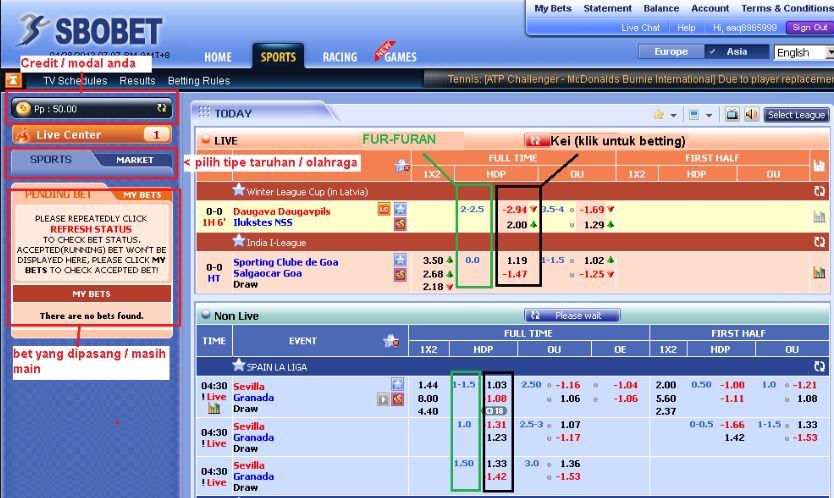Open the SPORTS main tab
The image size is (834, 498).
coord(278,57)
